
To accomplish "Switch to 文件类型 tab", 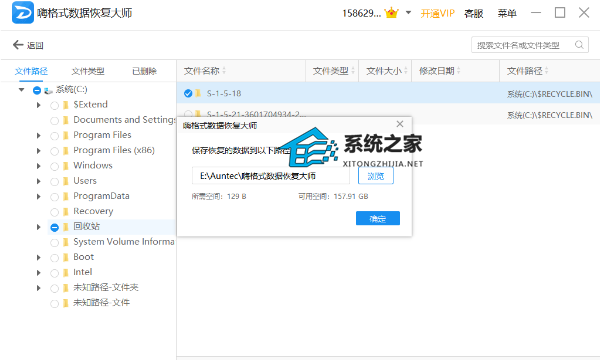I will tap(88, 71).
